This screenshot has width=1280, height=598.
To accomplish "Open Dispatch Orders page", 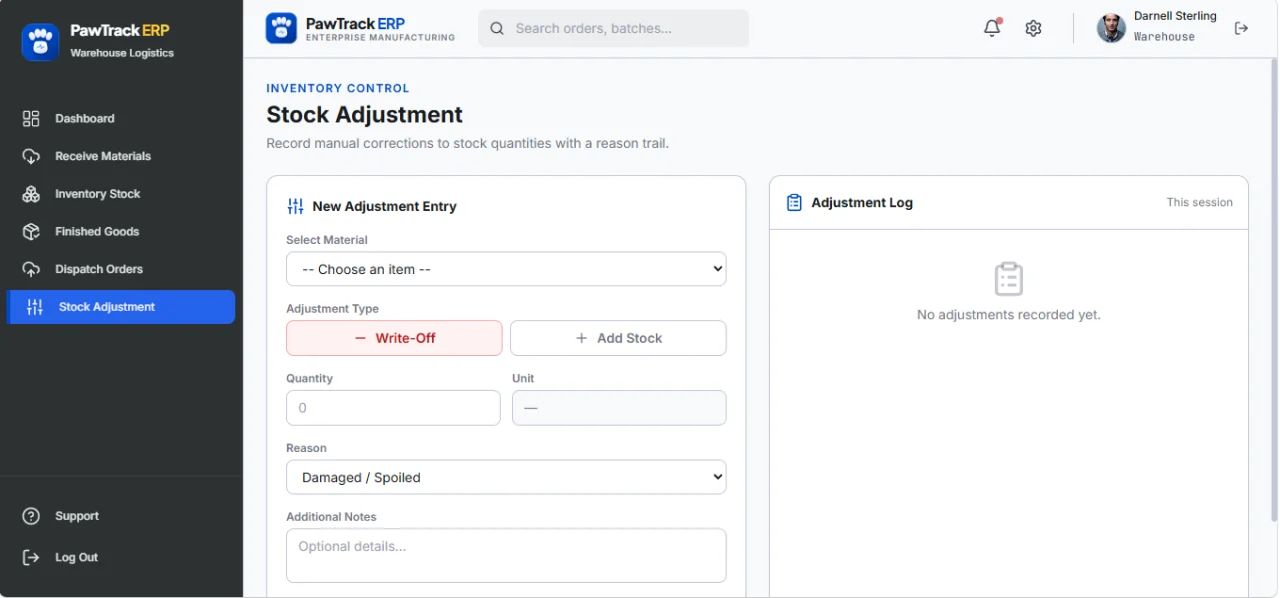I will (121, 269).
